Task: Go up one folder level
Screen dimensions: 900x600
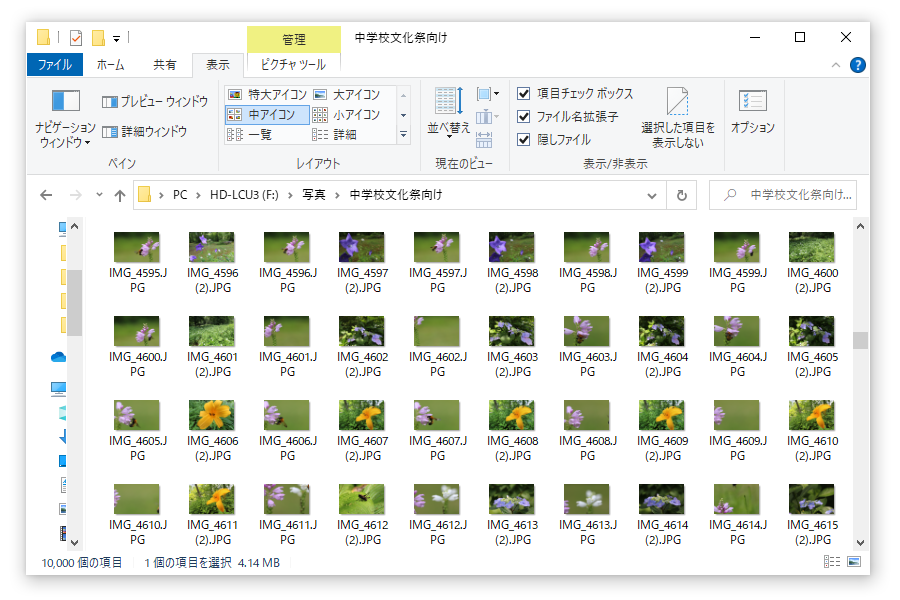Action: pyautogui.click(x=119, y=195)
